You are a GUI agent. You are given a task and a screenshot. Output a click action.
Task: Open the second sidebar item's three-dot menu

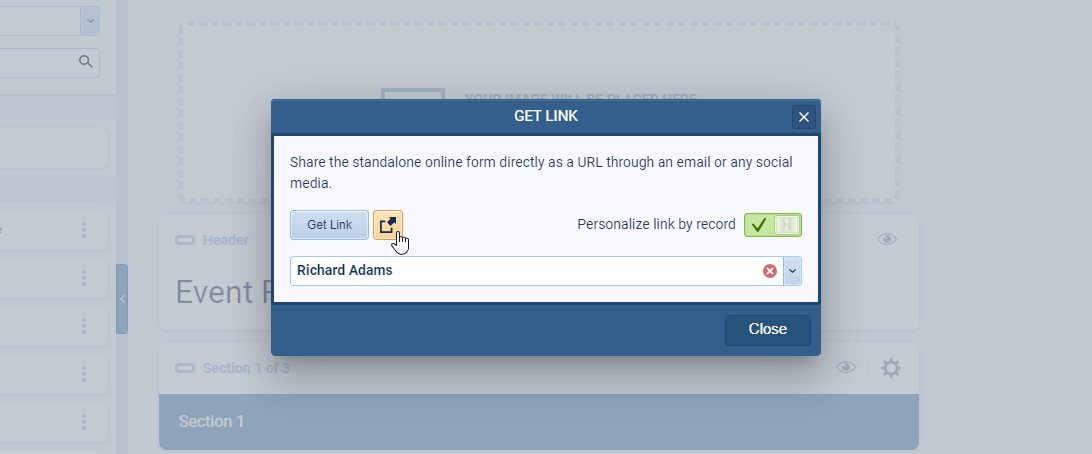pos(84,279)
